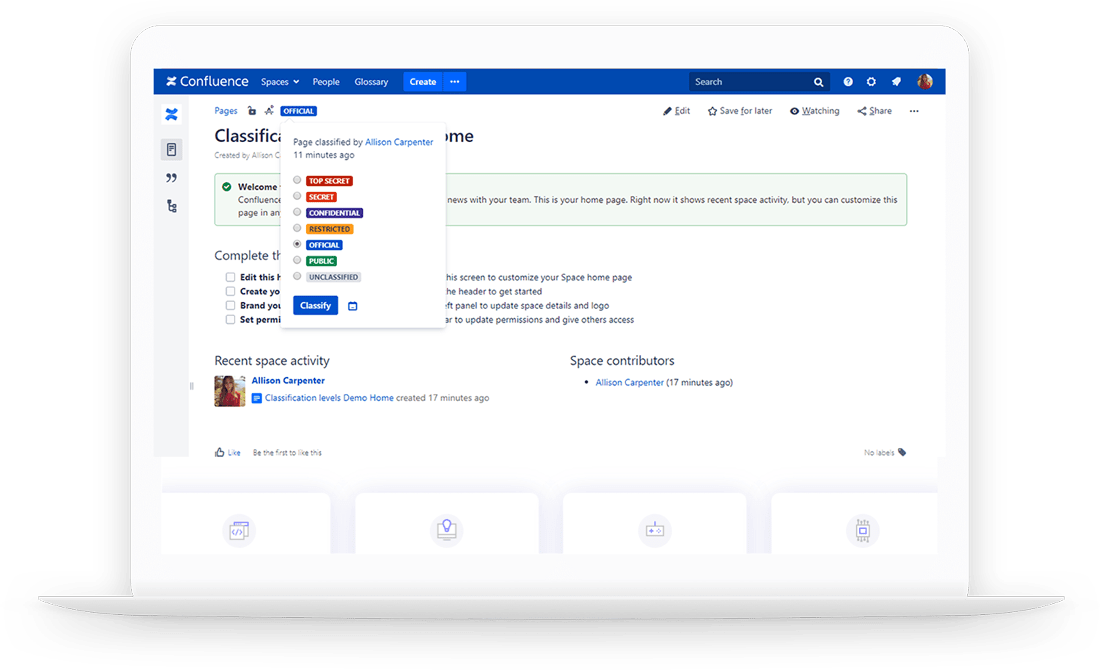Click the icon left of the OFFICIAL badge
This screenshot has height=670, width=1100.
point(269,111)
